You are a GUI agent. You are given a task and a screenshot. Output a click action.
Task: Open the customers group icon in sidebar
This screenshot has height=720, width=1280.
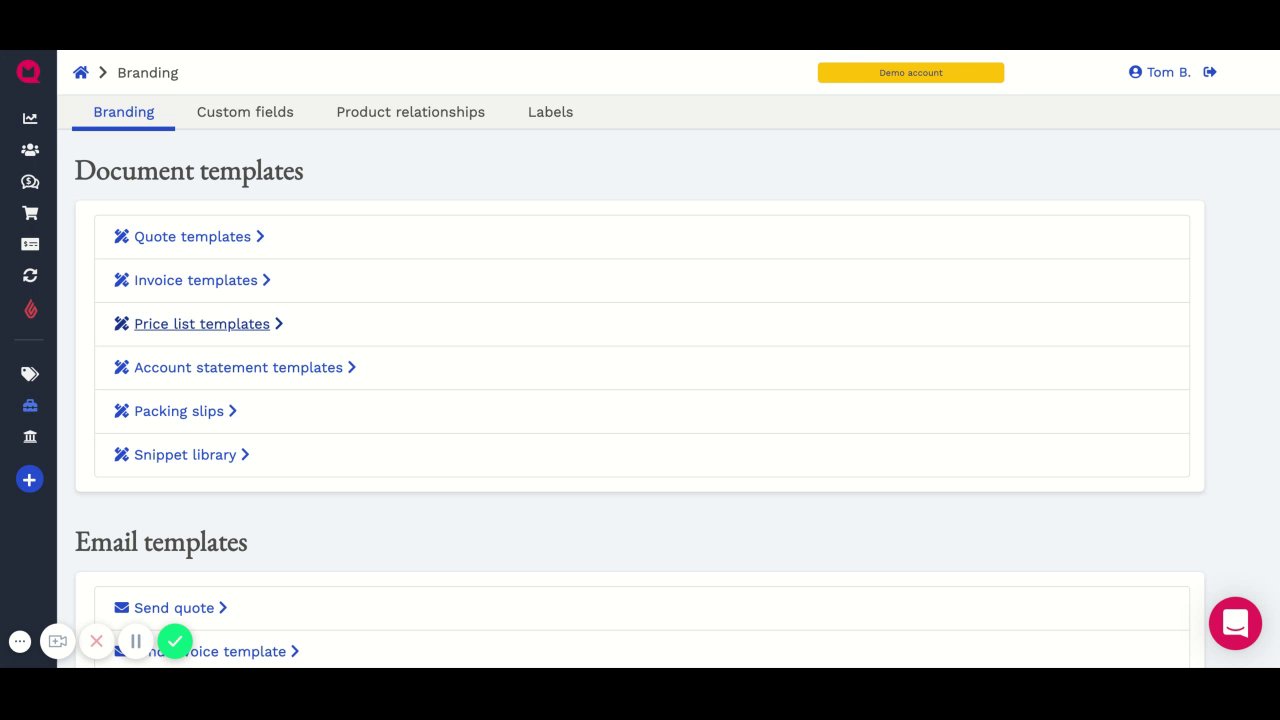(30, 150)
